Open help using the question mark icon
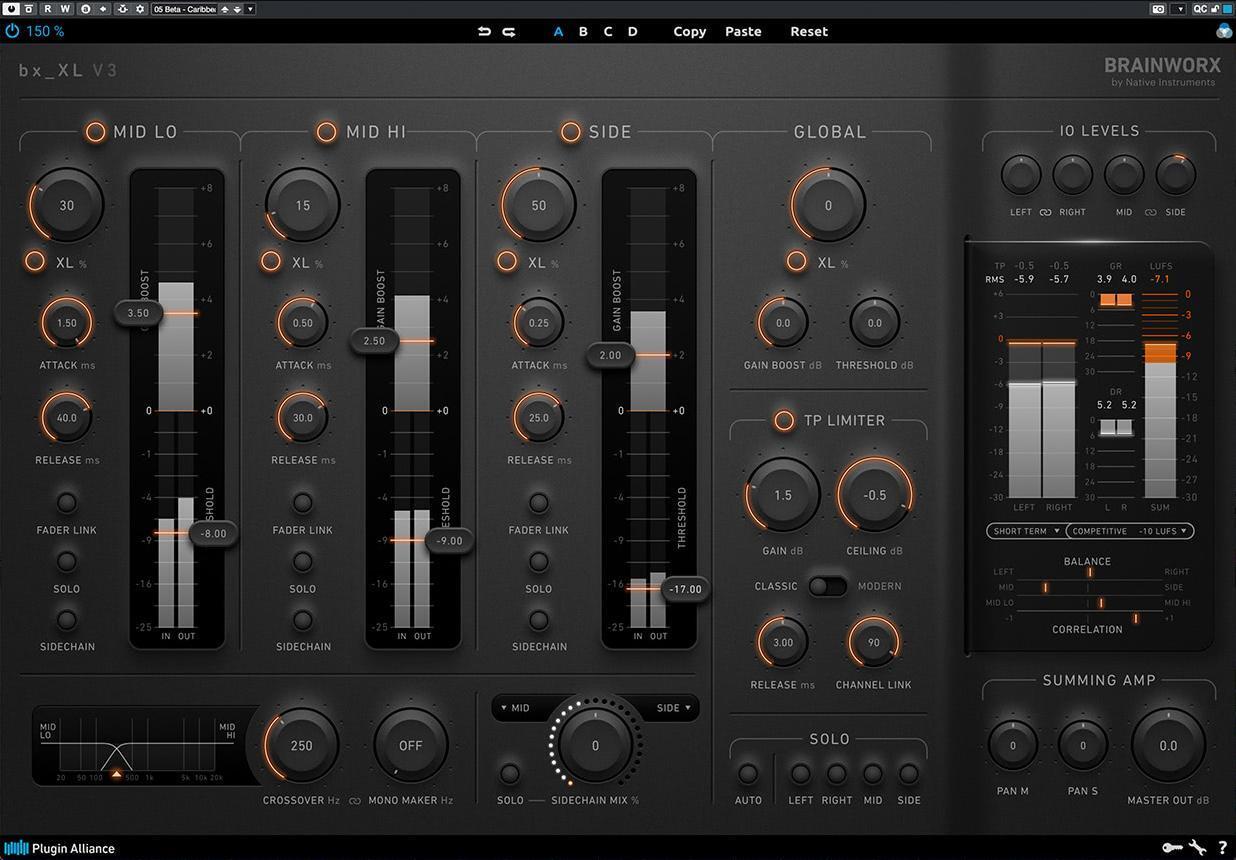The width and height of the screenshot is (1236, 860). coord(1222,848)
